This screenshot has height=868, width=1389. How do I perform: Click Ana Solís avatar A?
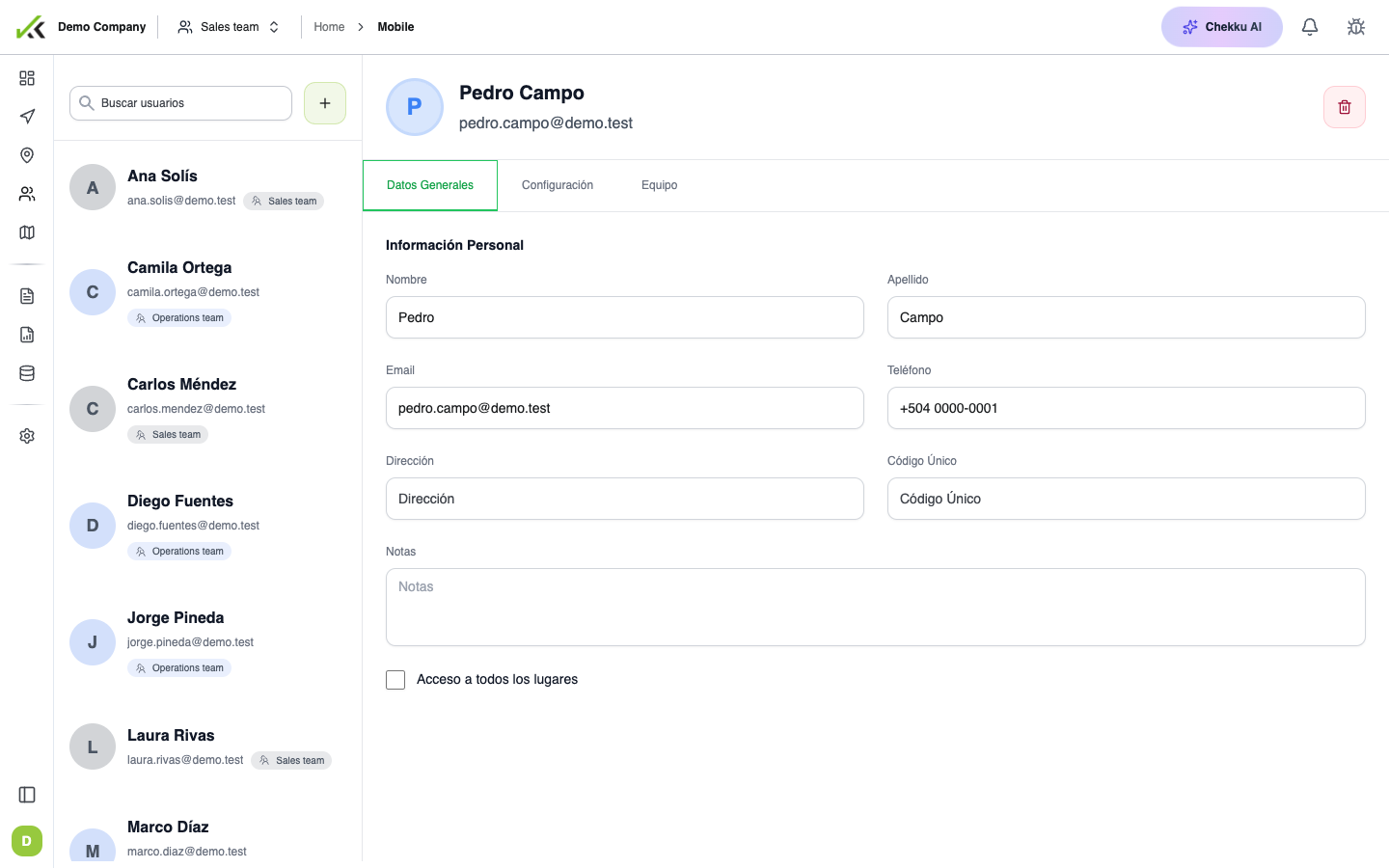(93, 187)
